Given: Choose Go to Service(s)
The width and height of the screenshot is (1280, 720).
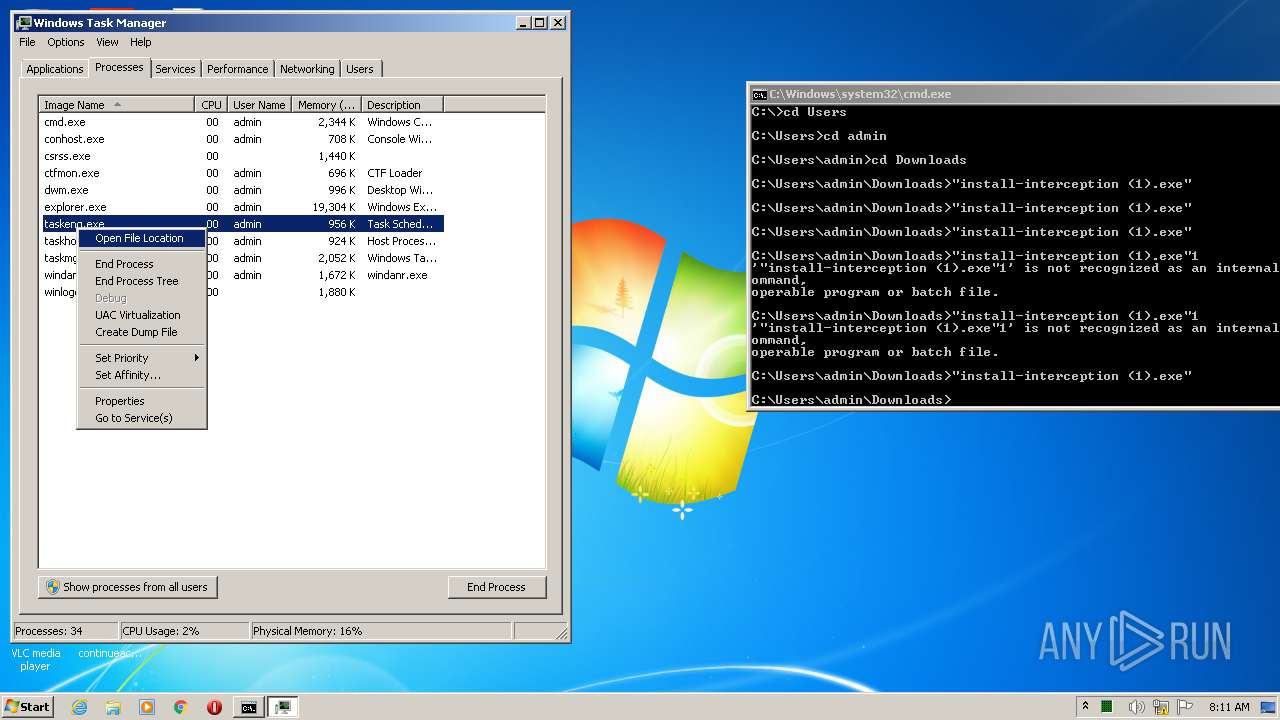Looking at the screenshot, I should click(141, 418).
